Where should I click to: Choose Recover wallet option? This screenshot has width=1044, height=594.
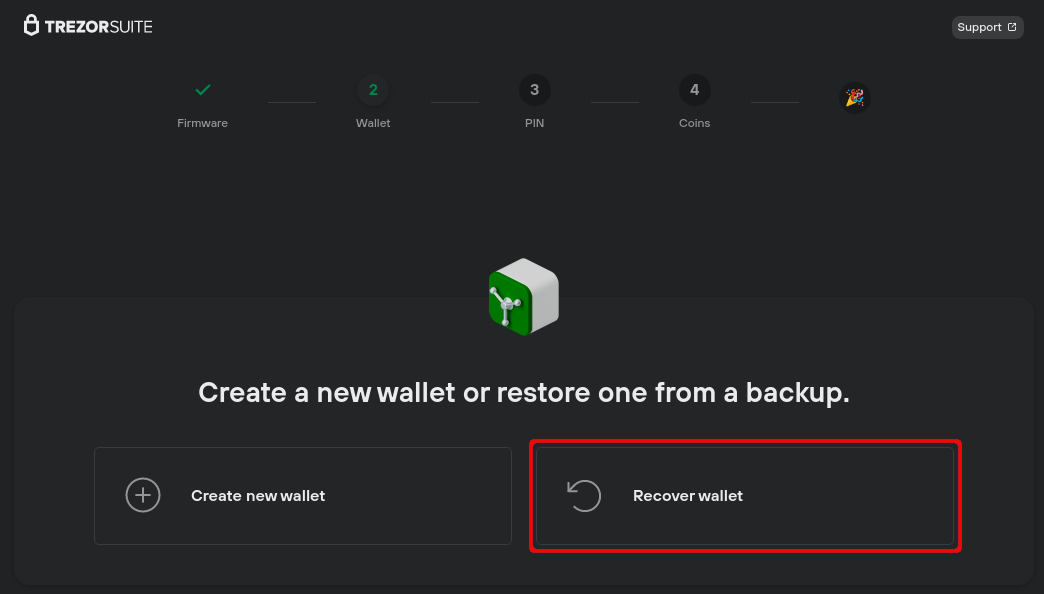coord(745,496)
